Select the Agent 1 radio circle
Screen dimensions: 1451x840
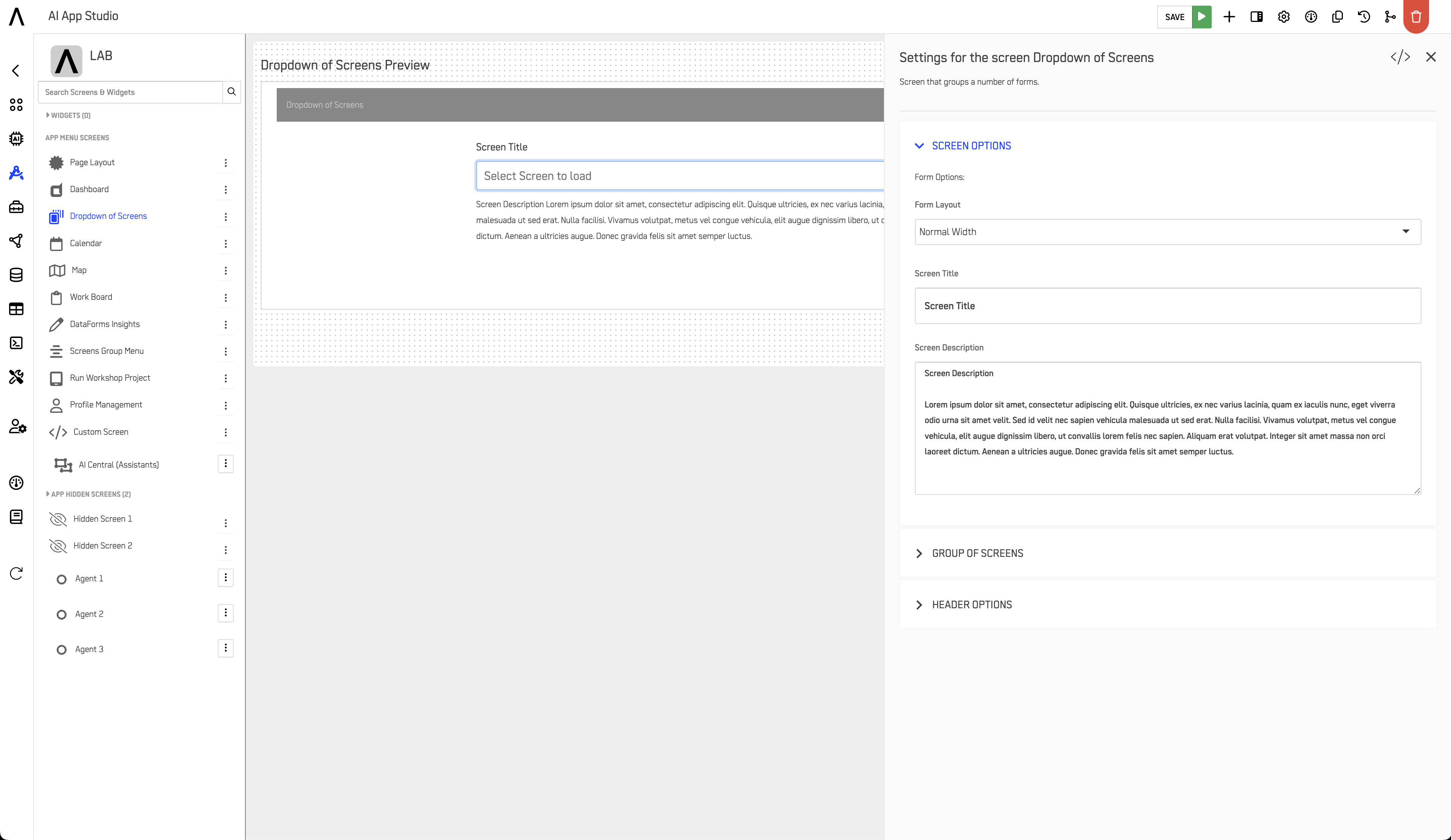pyautogui.click(x=62, y=579)
